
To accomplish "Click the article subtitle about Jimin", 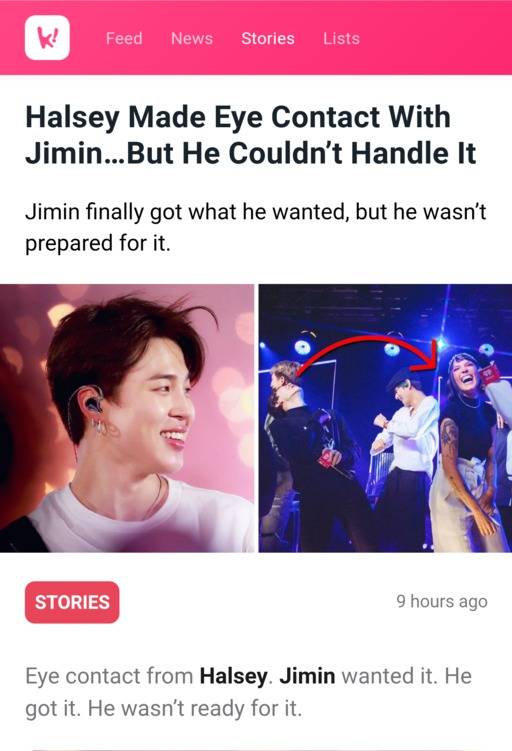I will (255, 227).
